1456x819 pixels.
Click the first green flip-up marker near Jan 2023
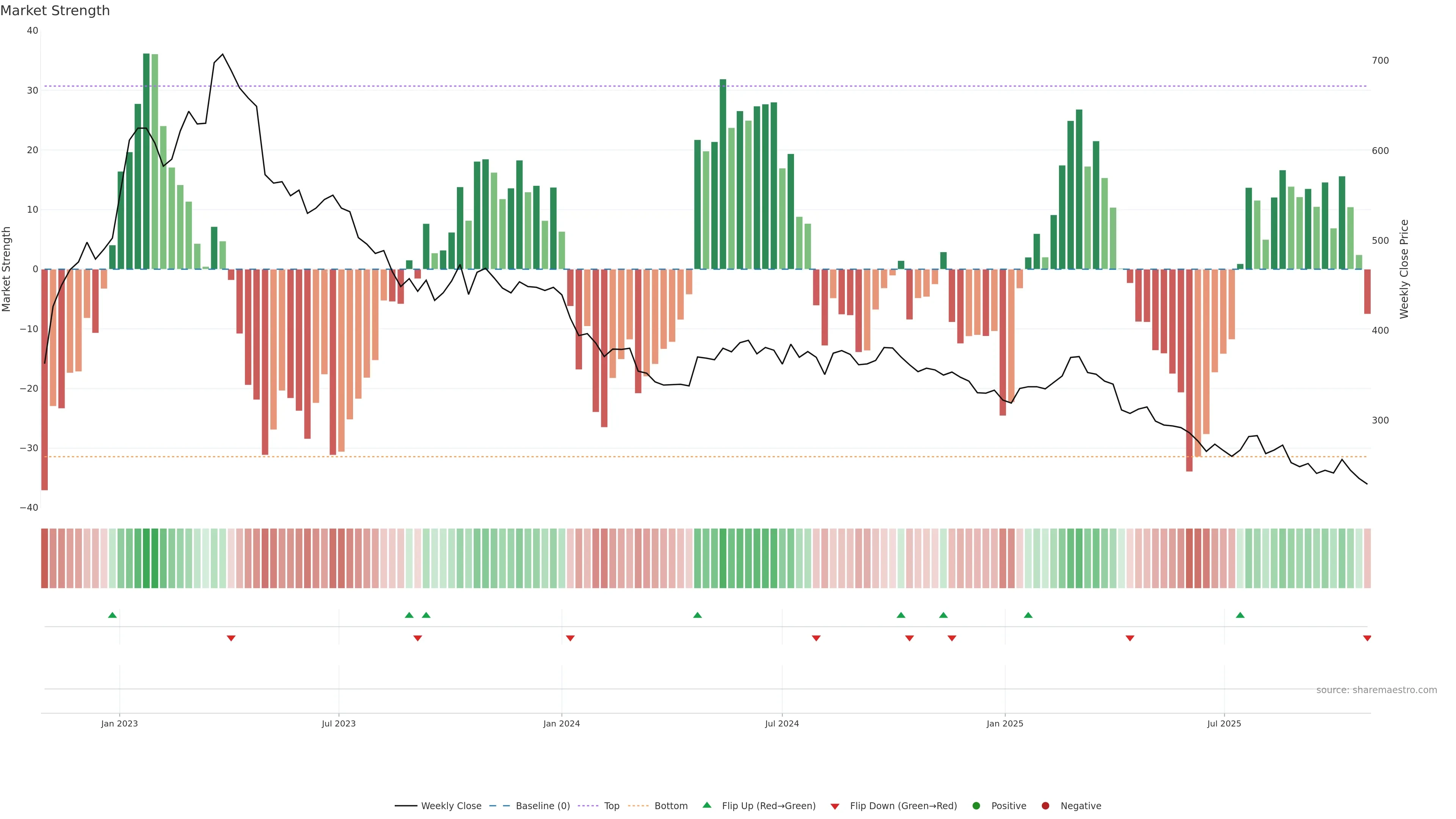pos(113,615)
